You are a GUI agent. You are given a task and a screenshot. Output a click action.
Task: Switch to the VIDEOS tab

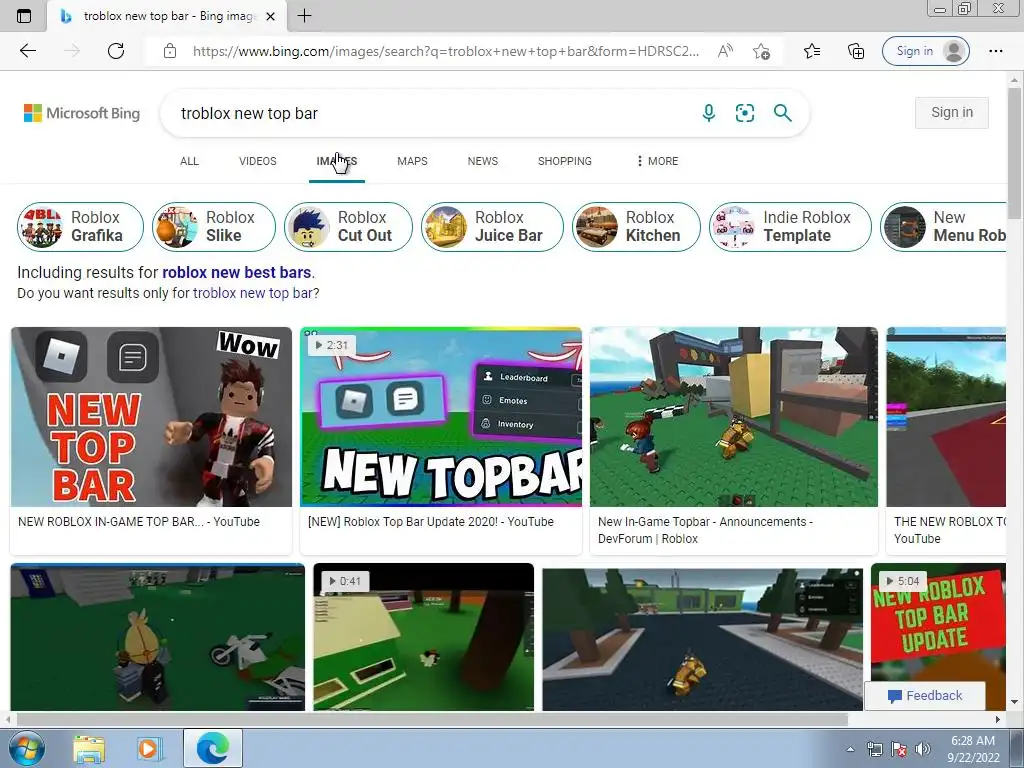click(x=257, y=161)
